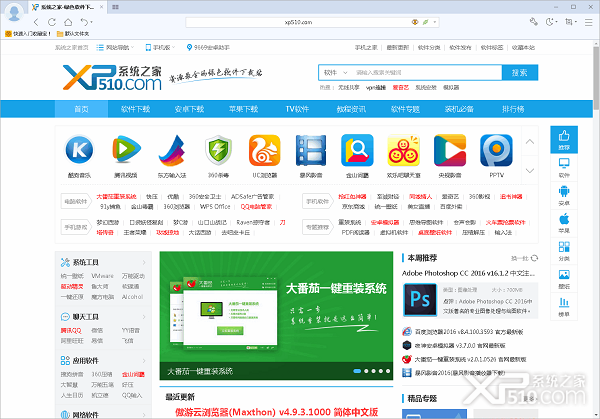Open the 360 antivirus shield icon
600x419 pixels.
click(218, 150)
